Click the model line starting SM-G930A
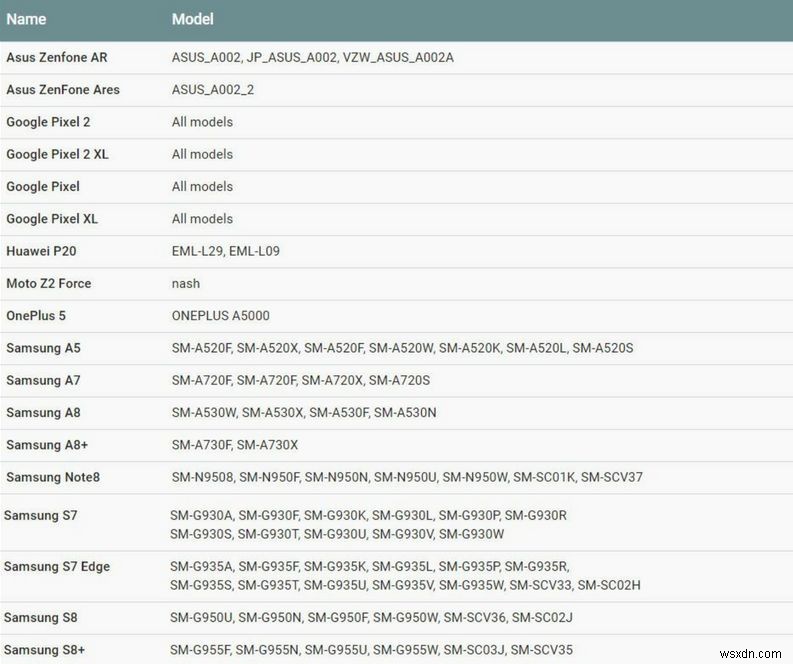The image size is (793, 664). coord(368,516)
